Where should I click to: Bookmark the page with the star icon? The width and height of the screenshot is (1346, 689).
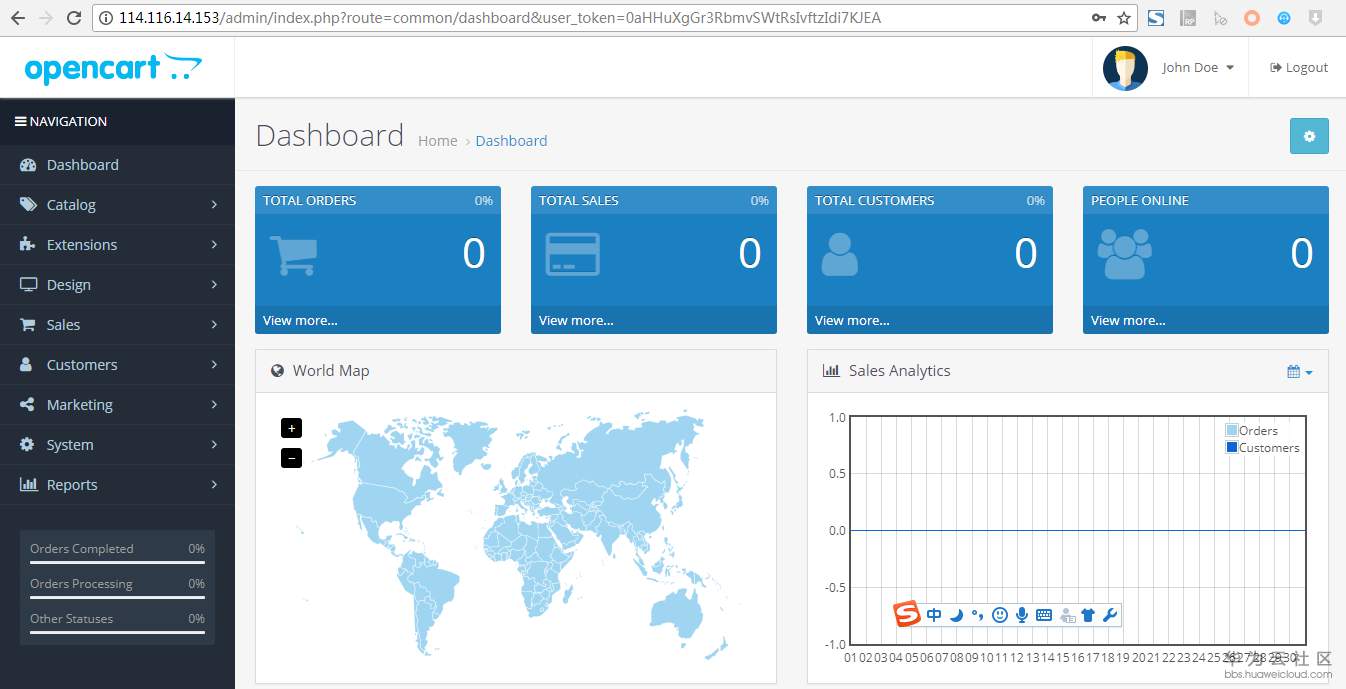tap(1124, 18)
